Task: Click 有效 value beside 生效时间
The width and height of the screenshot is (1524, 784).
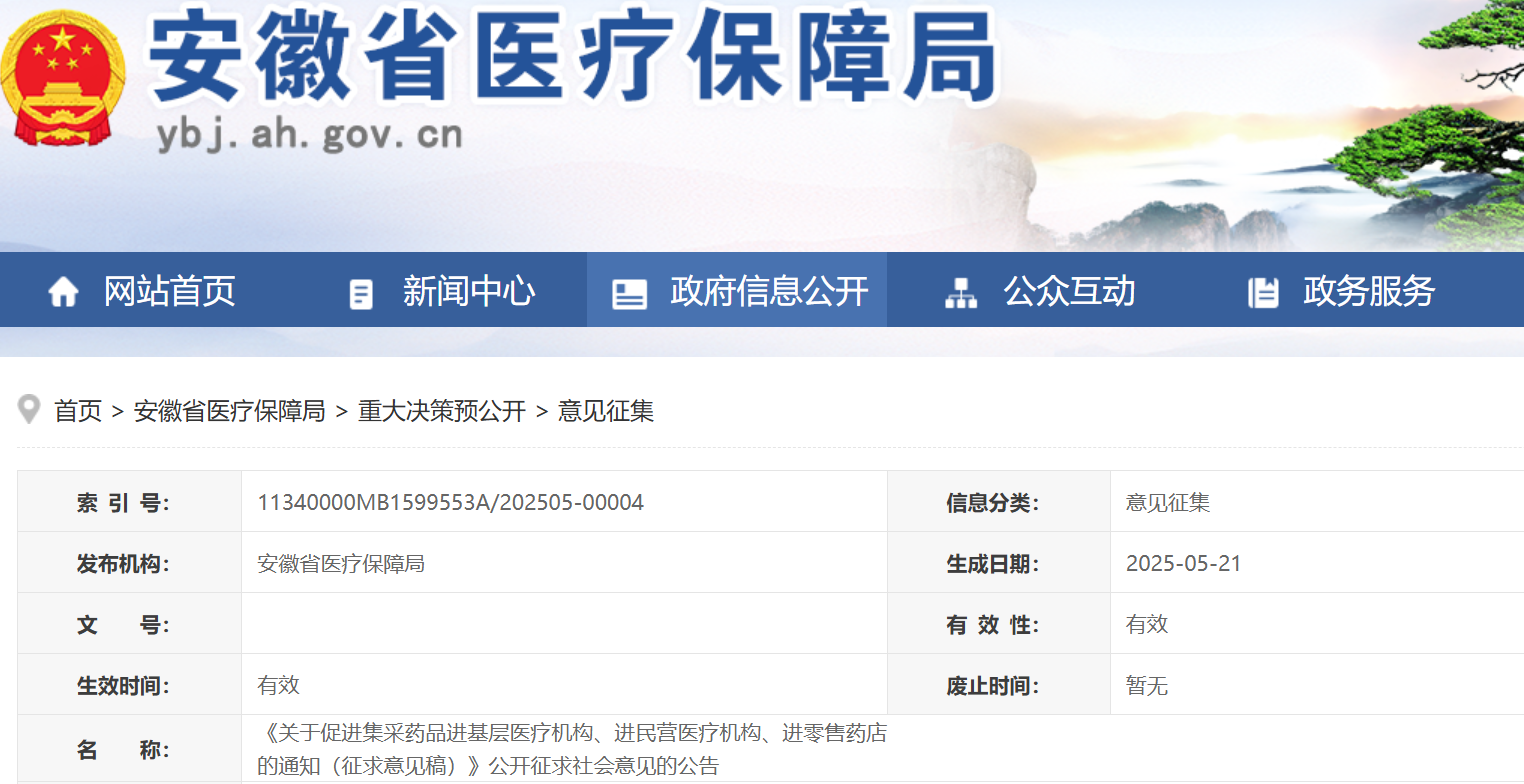Action: point(279,686)
